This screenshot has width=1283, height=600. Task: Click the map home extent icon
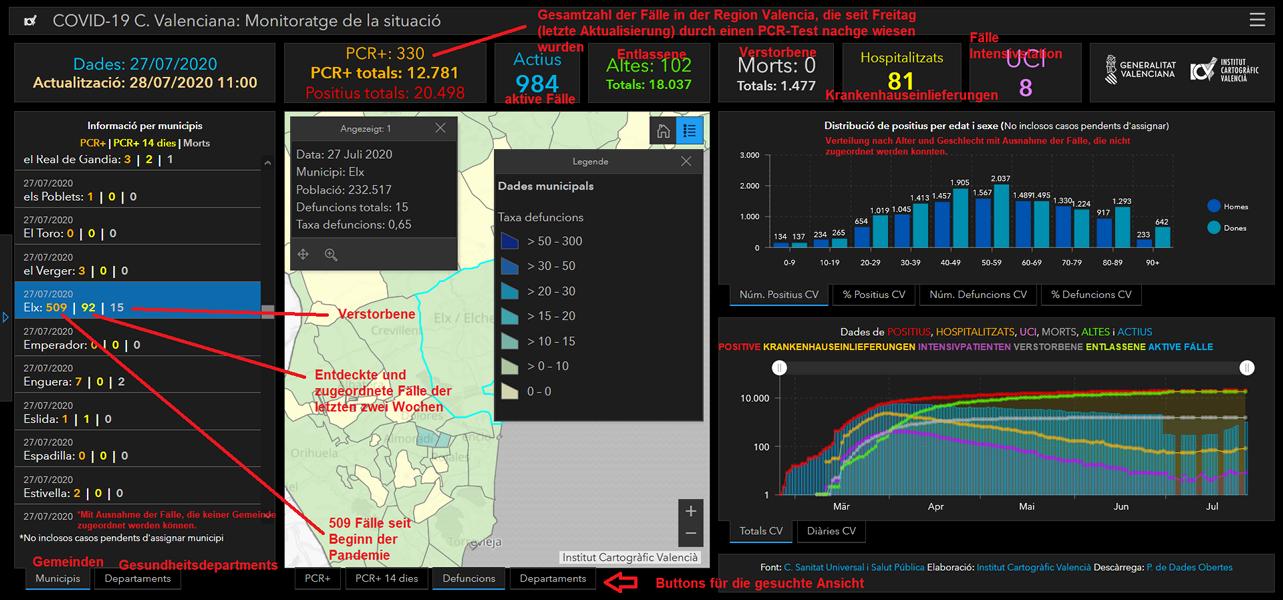tap(663, 131)
